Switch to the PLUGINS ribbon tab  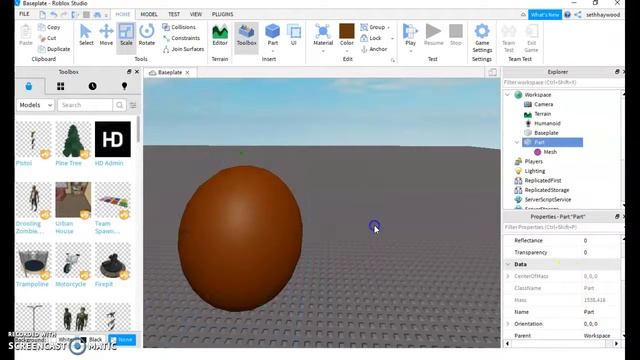[x=222, y=14]
